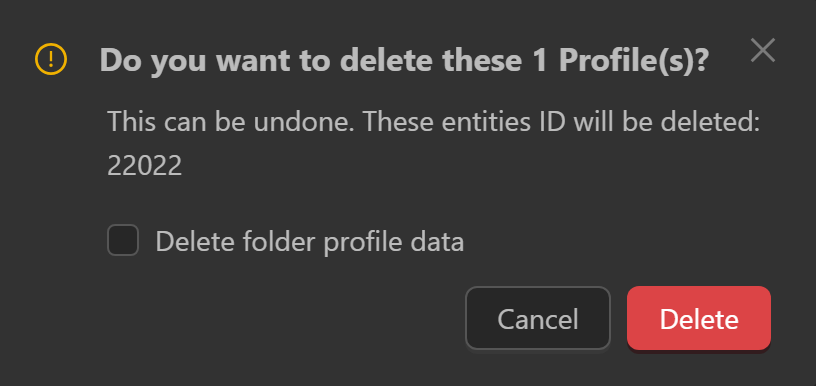Click the yellow warning exclamation icon
The height and width of the screenshot is (386, 816).
click(x=51, y=59)
